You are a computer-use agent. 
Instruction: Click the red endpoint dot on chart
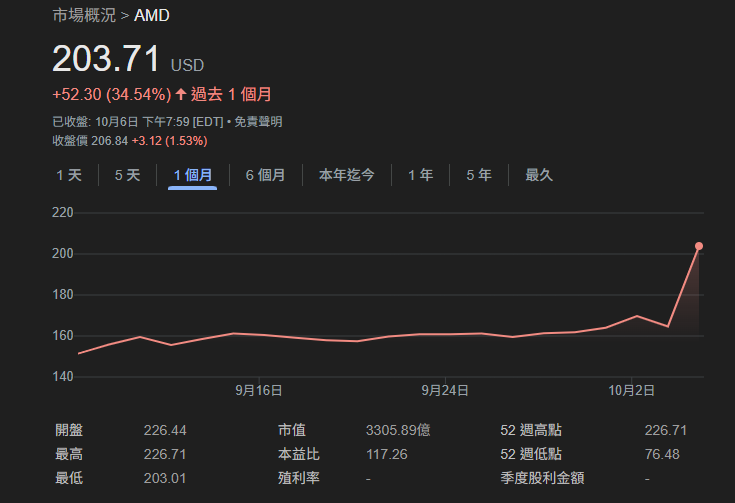click(x=699, y=246)
